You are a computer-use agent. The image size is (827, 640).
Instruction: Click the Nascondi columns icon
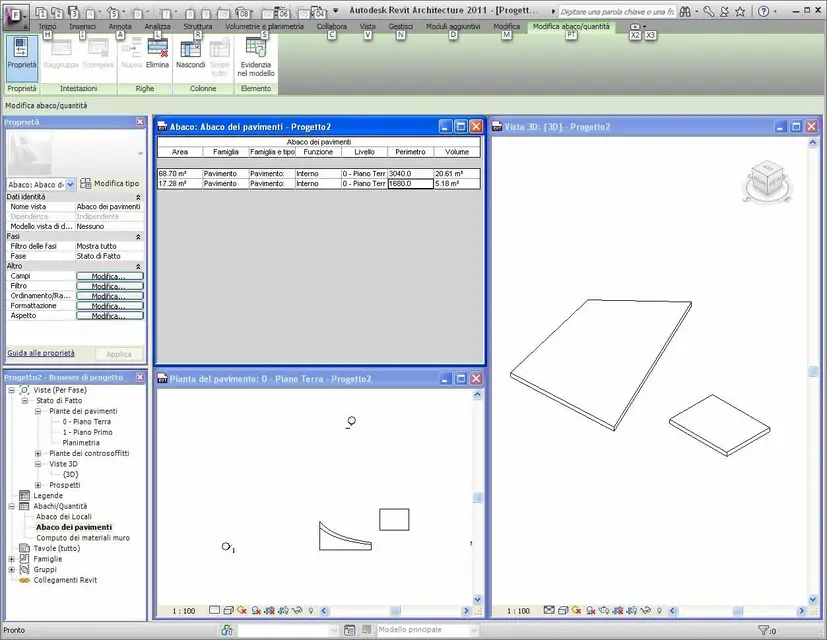pyautogui.click(x=190, y=49)
